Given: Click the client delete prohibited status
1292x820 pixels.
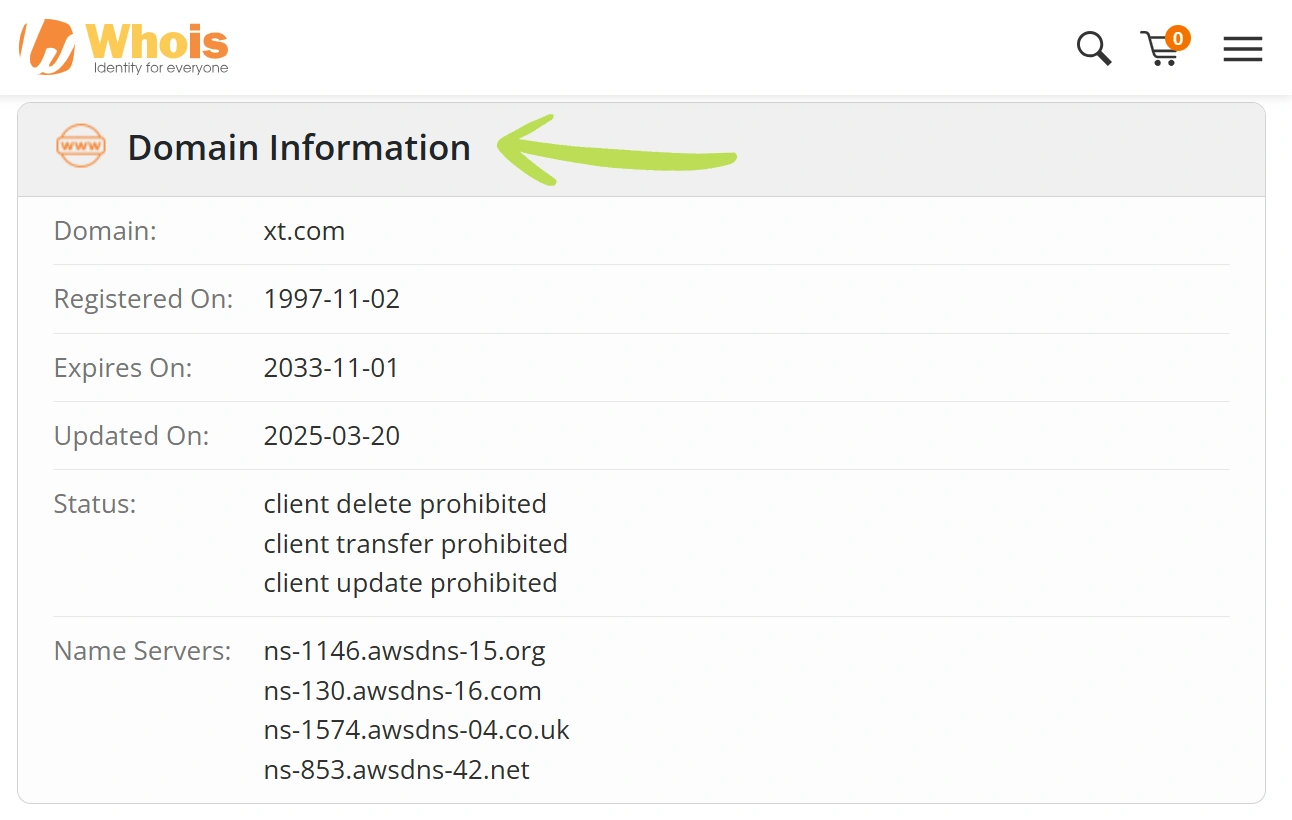Looking at the screenshot, I should coord(405,503).
